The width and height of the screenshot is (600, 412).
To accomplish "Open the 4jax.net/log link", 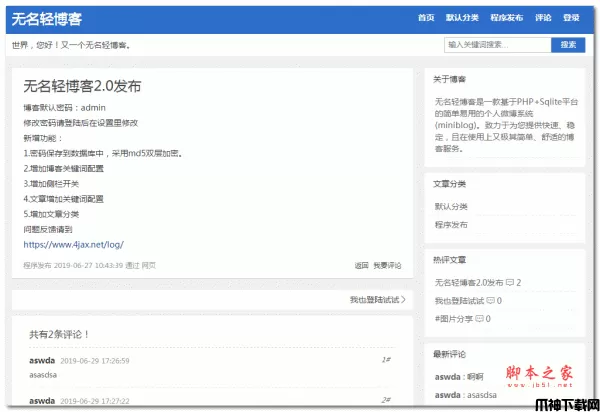I will 73,244.
